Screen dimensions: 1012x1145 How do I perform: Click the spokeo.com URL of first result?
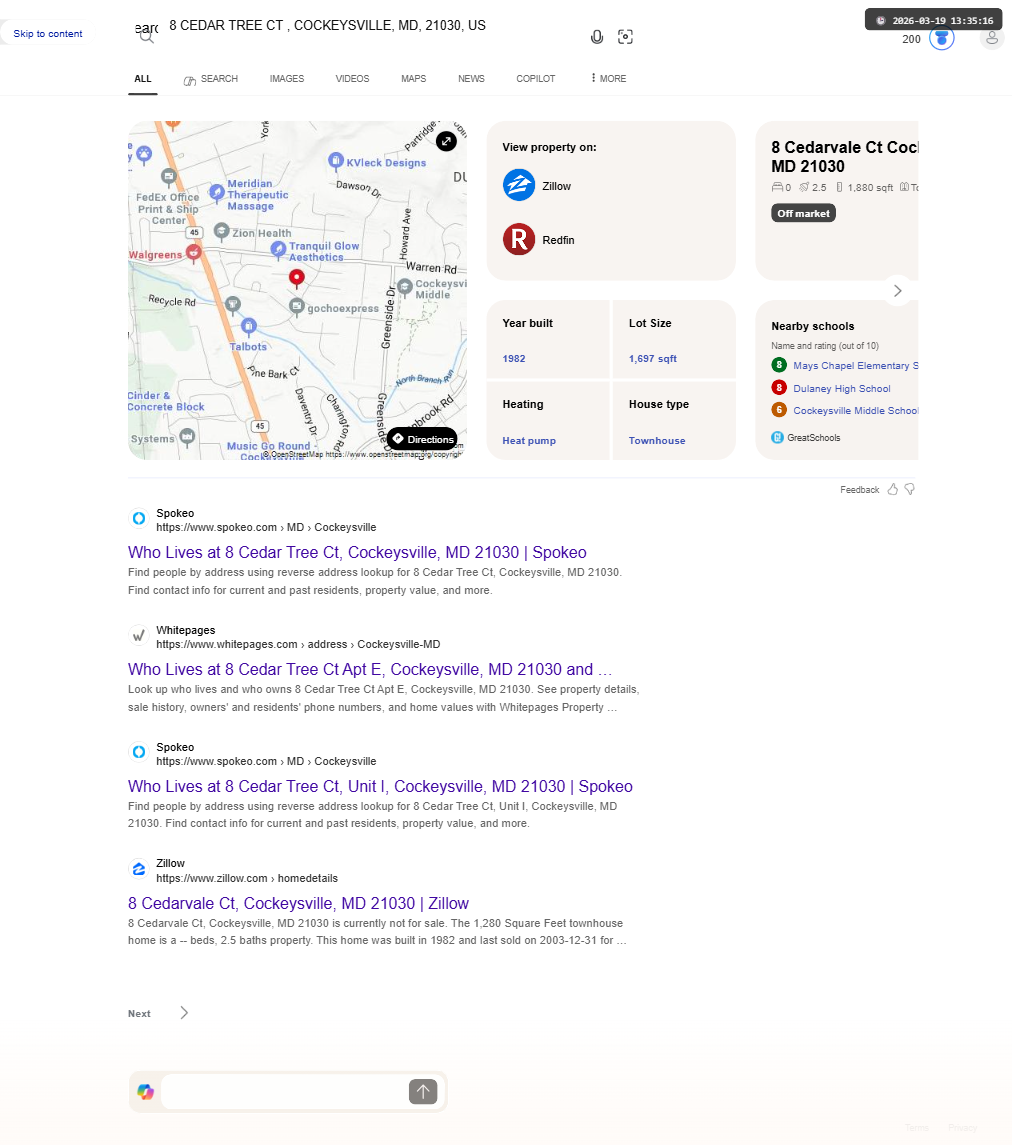[266, 527]
